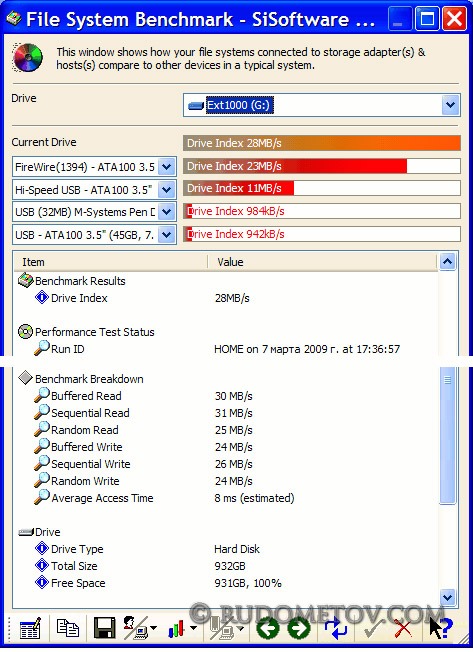Click magnifier icon next to Random Write
The width and height of the screenshot is (473, 652).
tap(42, 480)
